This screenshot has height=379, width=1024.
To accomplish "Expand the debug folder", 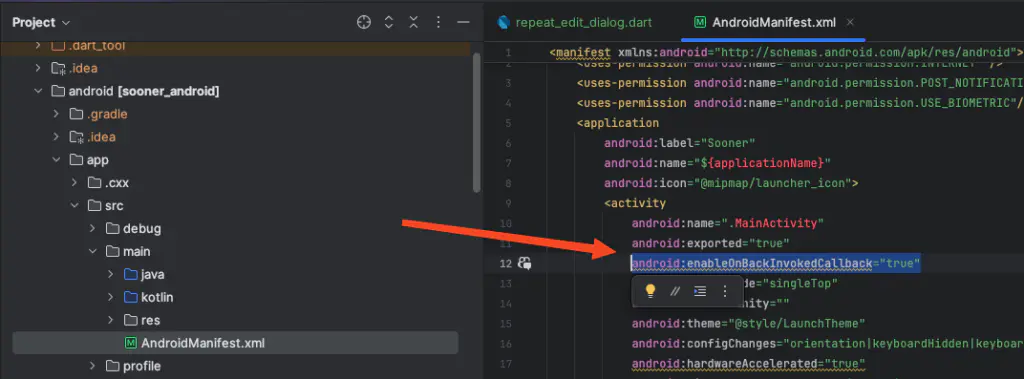I will (92, 229).
